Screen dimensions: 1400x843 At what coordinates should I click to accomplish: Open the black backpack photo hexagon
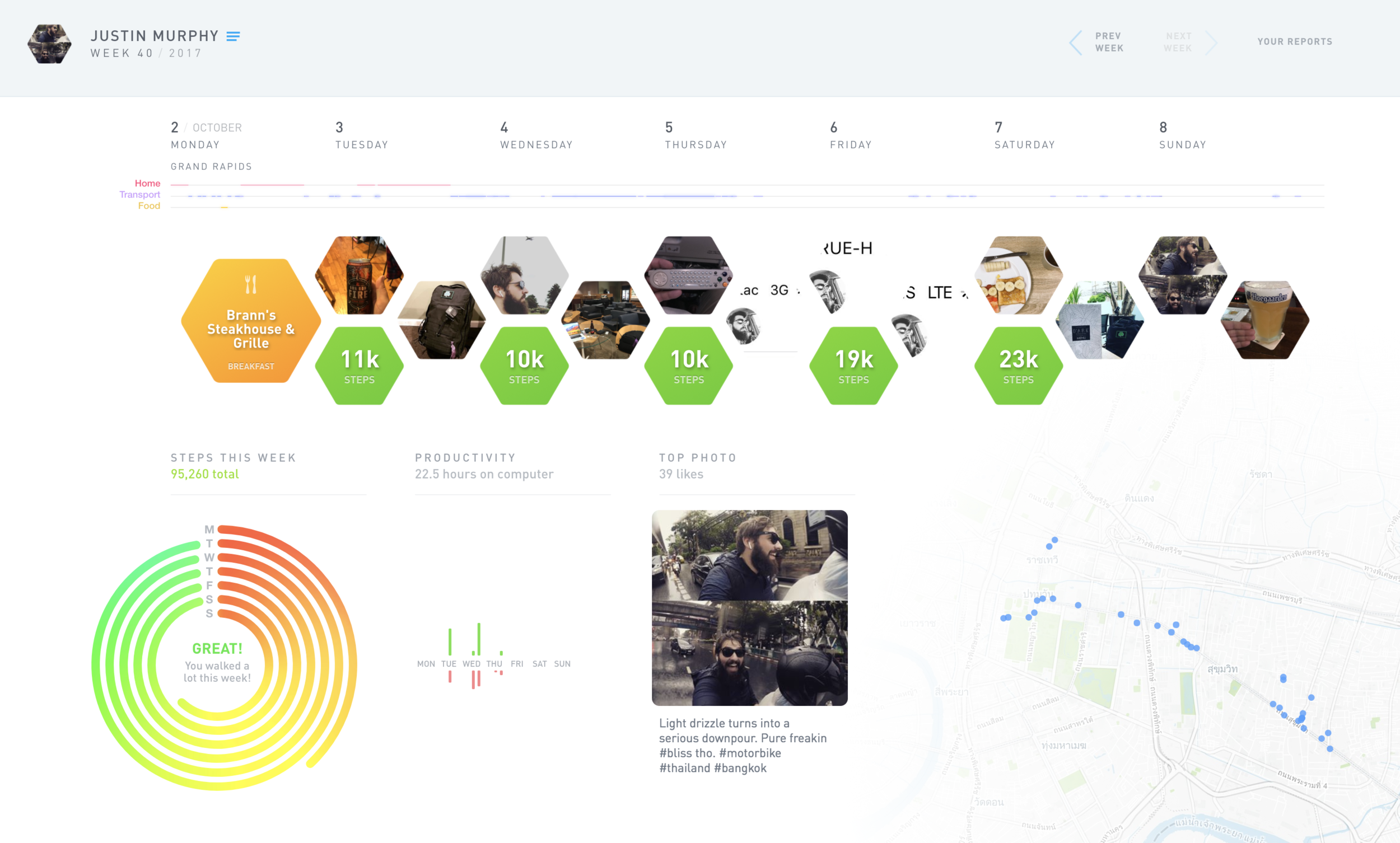(x=441, y=320)
